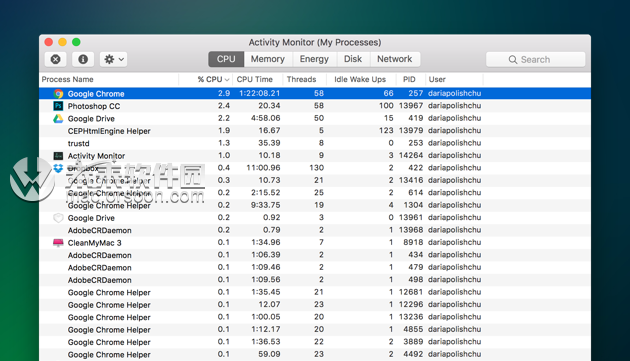Image resolution: width=630 pixels, height=361 pixels.
Task: Click the magnifier icon in Search
Action: pos(513,59)
